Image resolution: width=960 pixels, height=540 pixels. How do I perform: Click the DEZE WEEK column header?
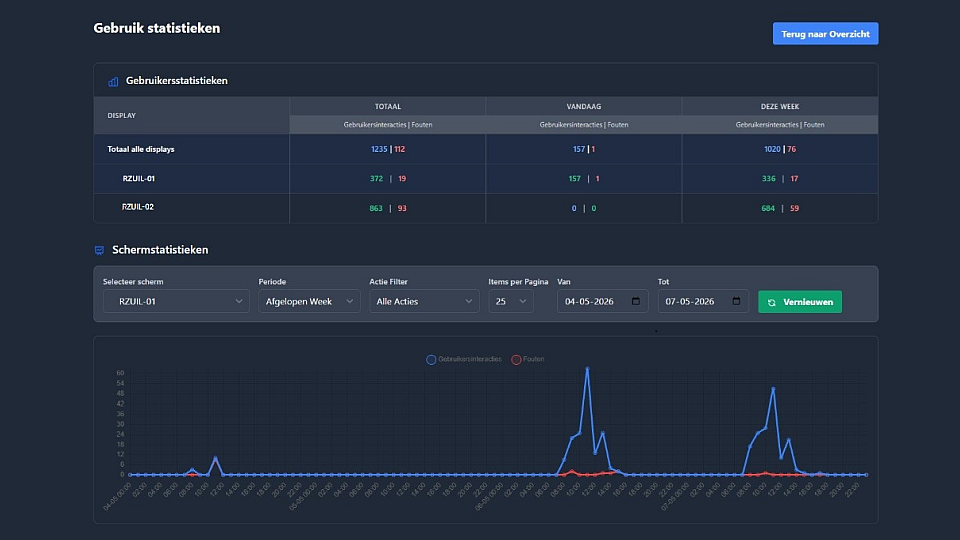pos(779,107)
